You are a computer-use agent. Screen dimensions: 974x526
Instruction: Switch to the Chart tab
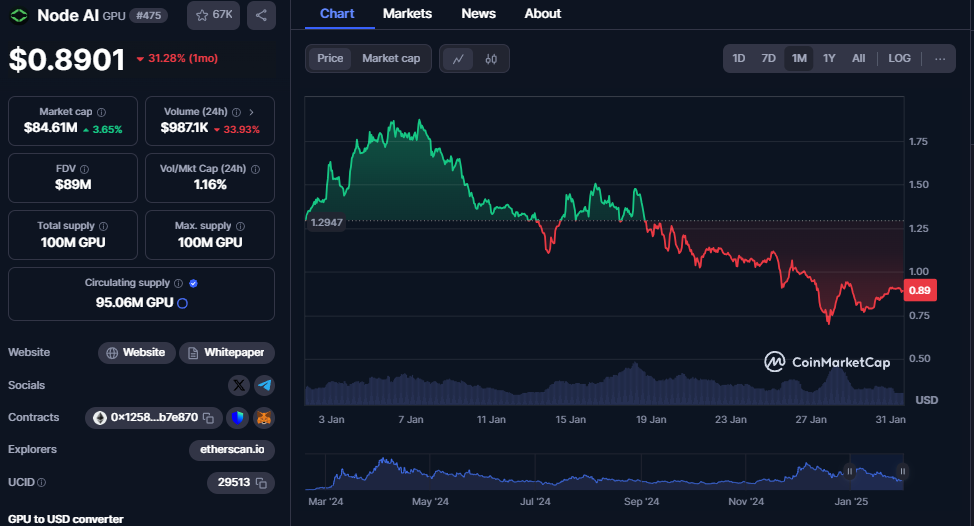[337, 14]
